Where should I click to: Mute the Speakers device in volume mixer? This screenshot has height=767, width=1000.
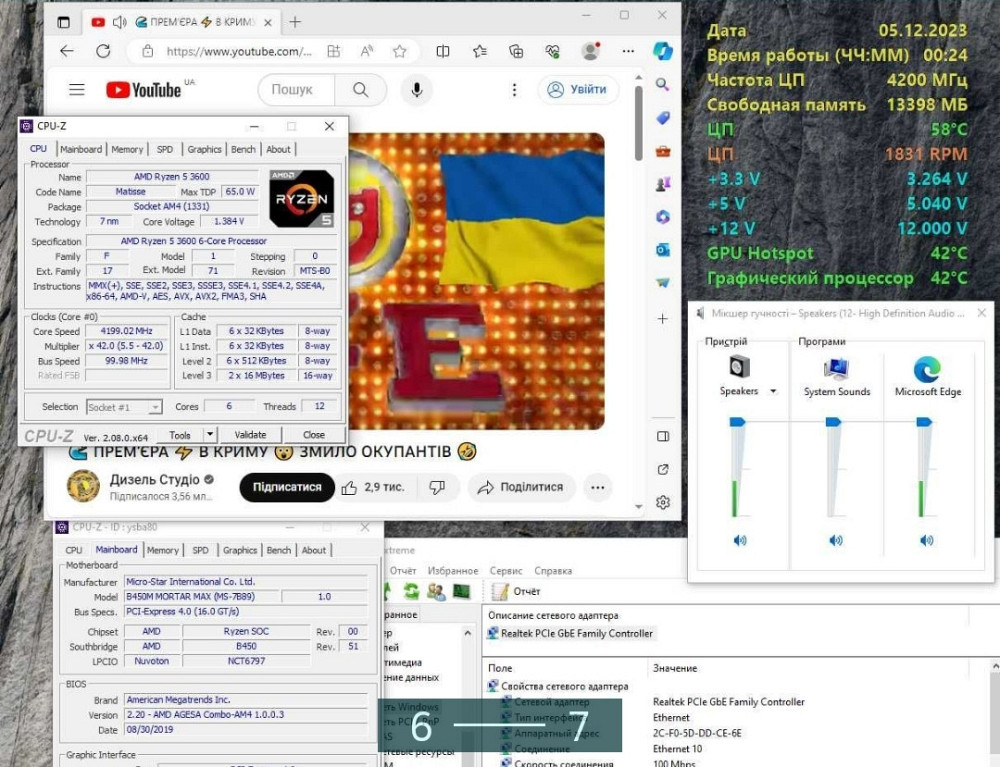[x=739, y=541]
